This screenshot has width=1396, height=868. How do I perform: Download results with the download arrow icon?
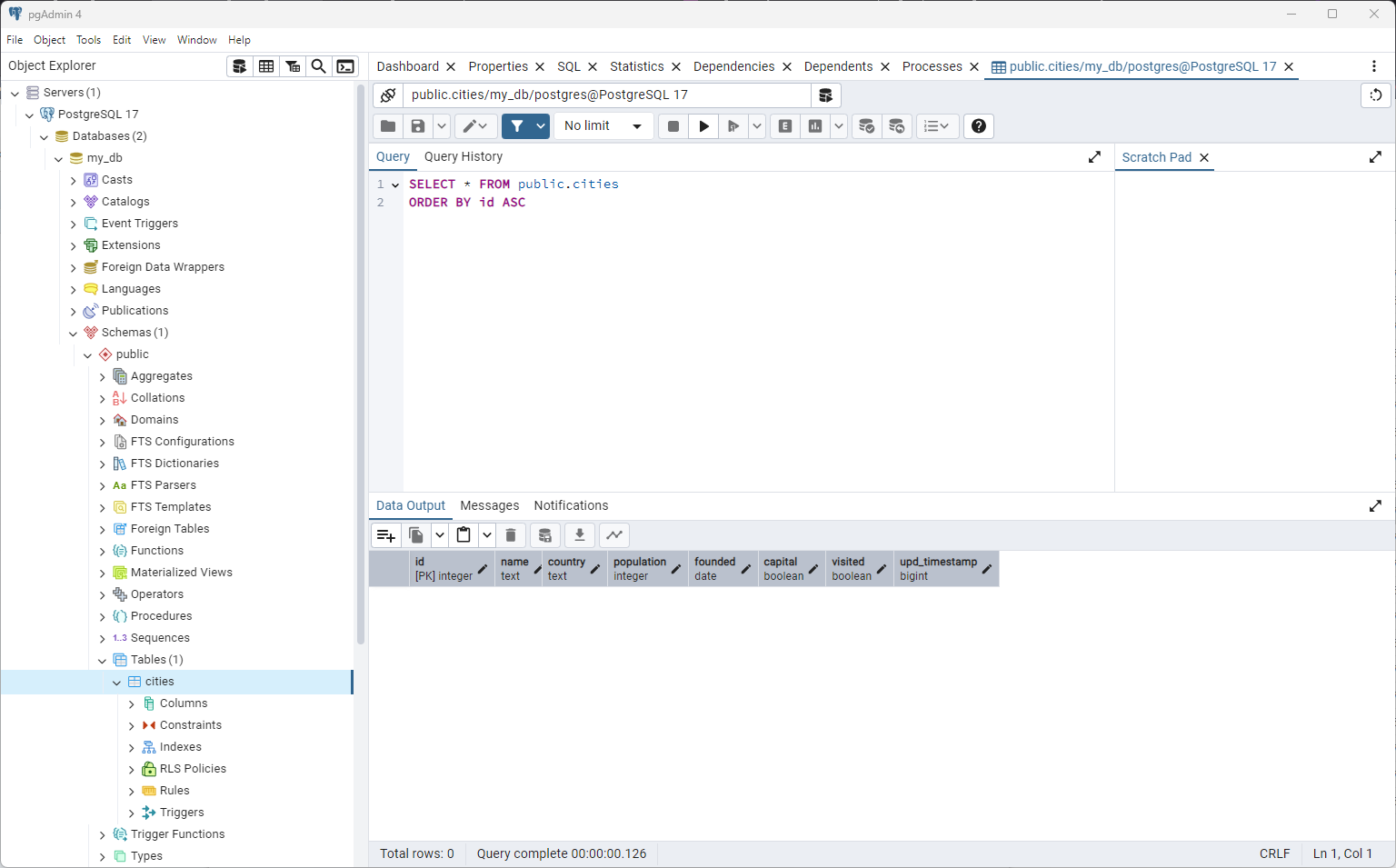(580, 535)
